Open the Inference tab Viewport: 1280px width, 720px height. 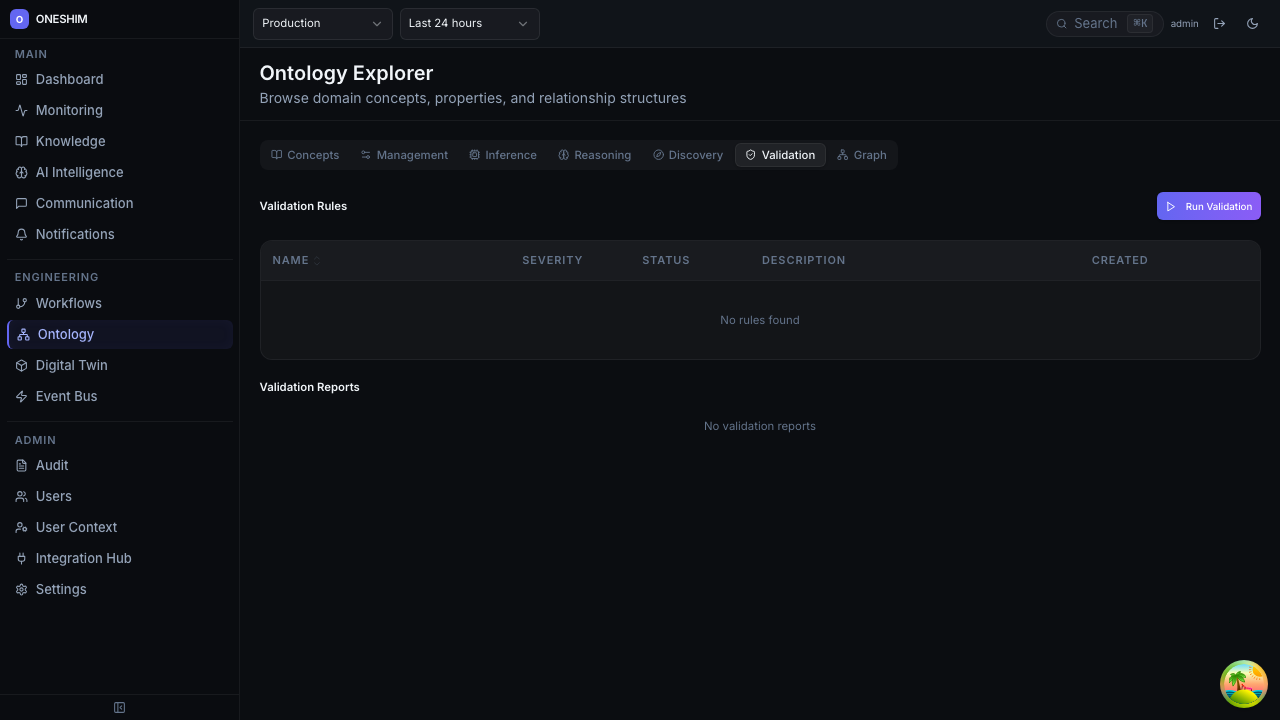[502, 155]
